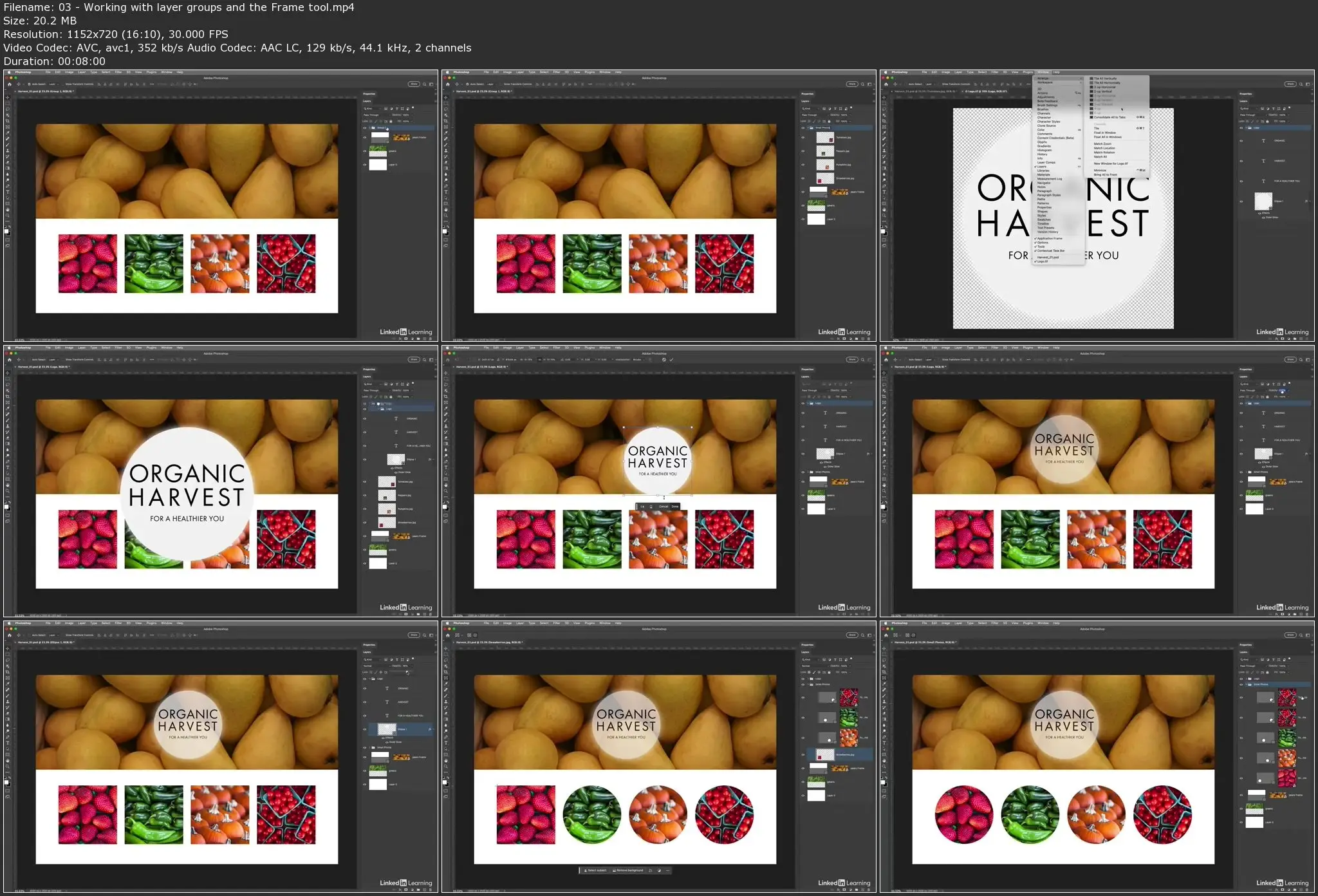
Task: Hide greens layer in the Cancel/Done frame
Action: (803, 496)
